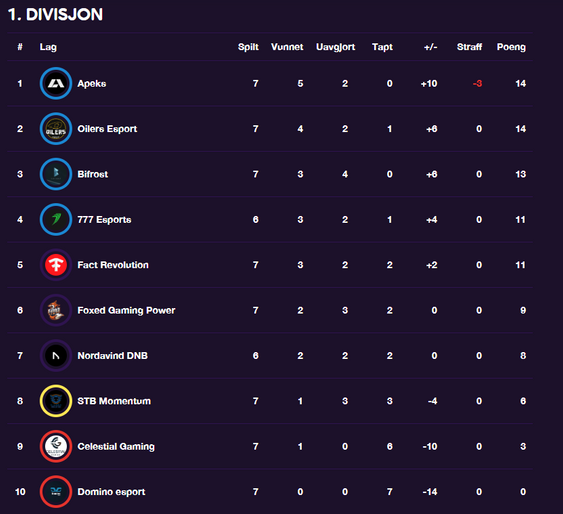Click the 777 Esports green logo
The width and height of the screenshot is (563, 514).
(x=56, y=219)
